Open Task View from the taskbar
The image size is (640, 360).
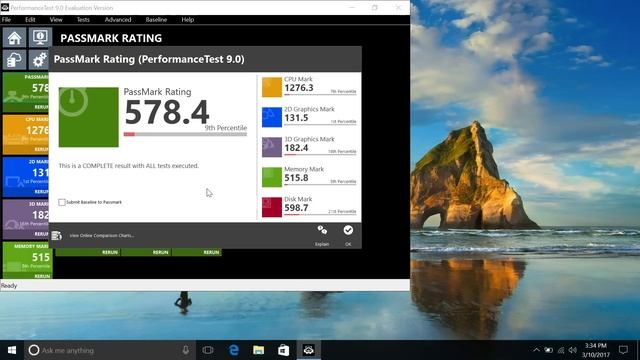pos(208,350)
